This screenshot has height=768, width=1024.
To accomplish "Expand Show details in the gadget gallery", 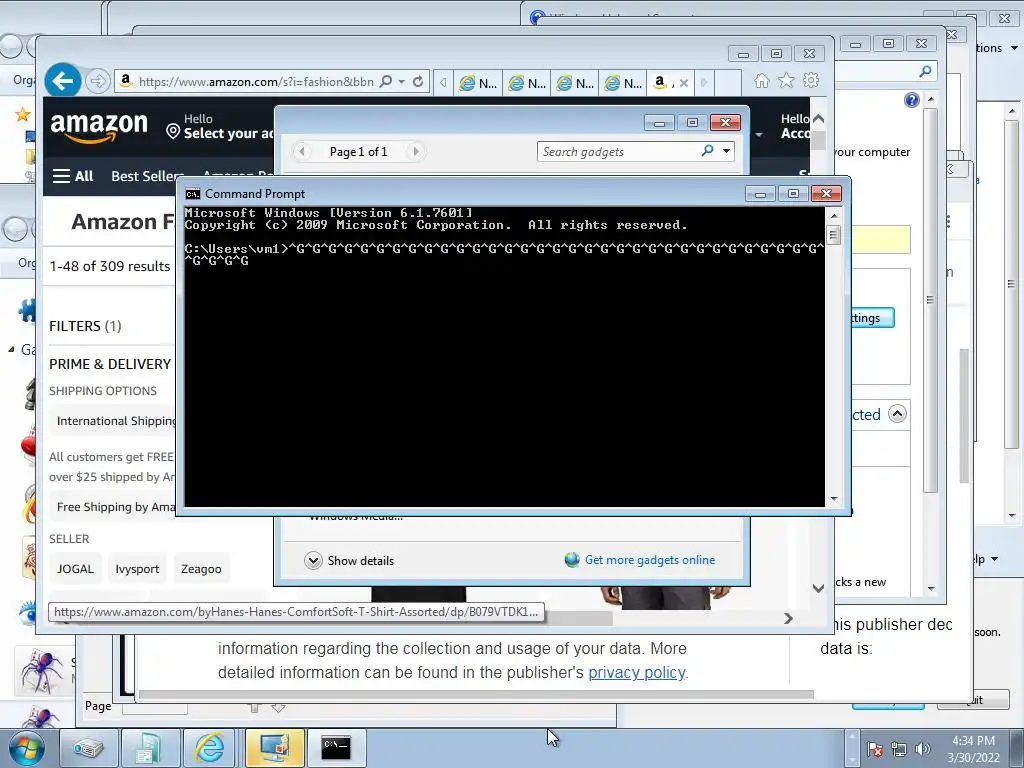I will click(349, 560).
